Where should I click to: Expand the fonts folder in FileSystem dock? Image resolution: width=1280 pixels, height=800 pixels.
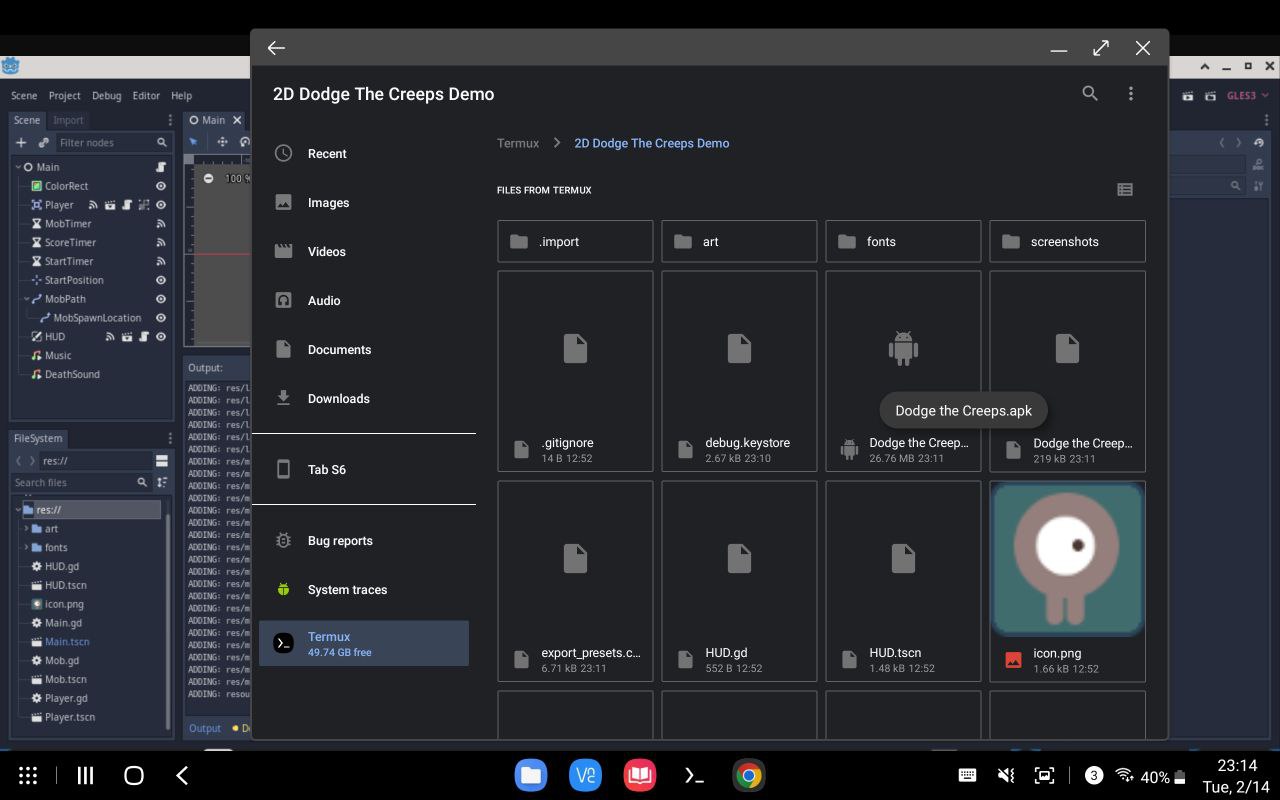(26, 548)
